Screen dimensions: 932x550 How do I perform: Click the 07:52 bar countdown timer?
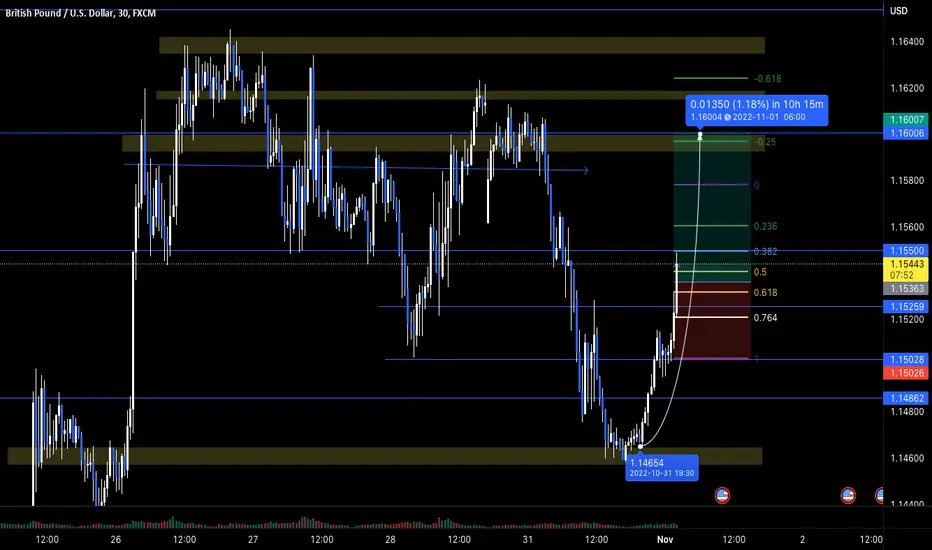coord(901,275)
